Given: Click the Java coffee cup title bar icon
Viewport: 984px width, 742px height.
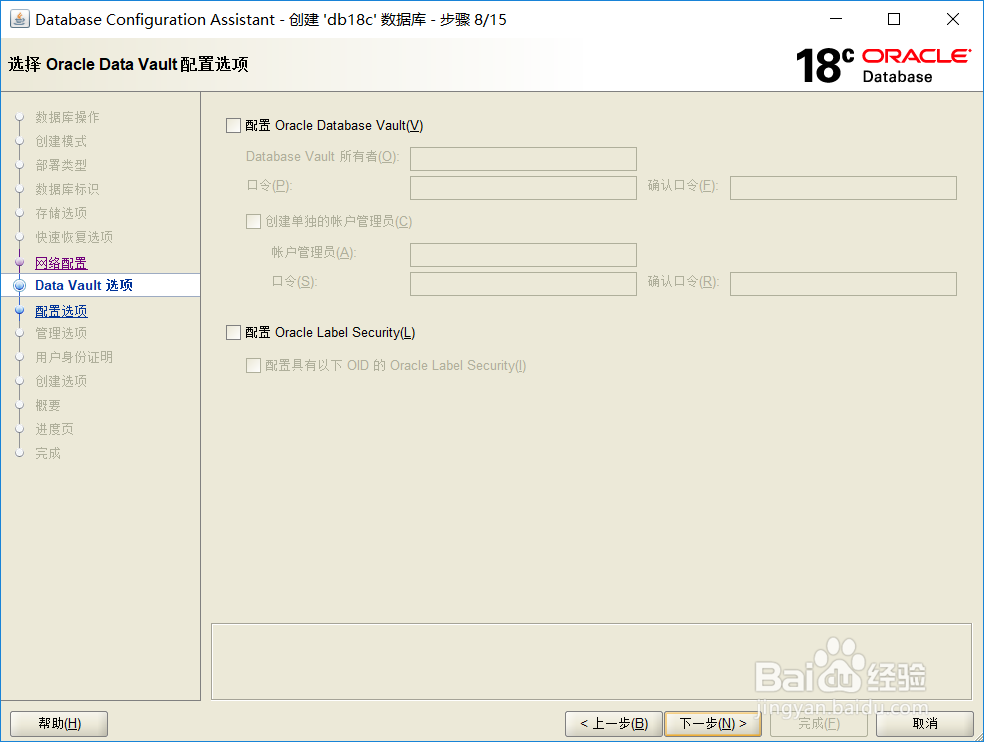Looking at the screenshot, I should pyautogui.click(x=22, y=19).
